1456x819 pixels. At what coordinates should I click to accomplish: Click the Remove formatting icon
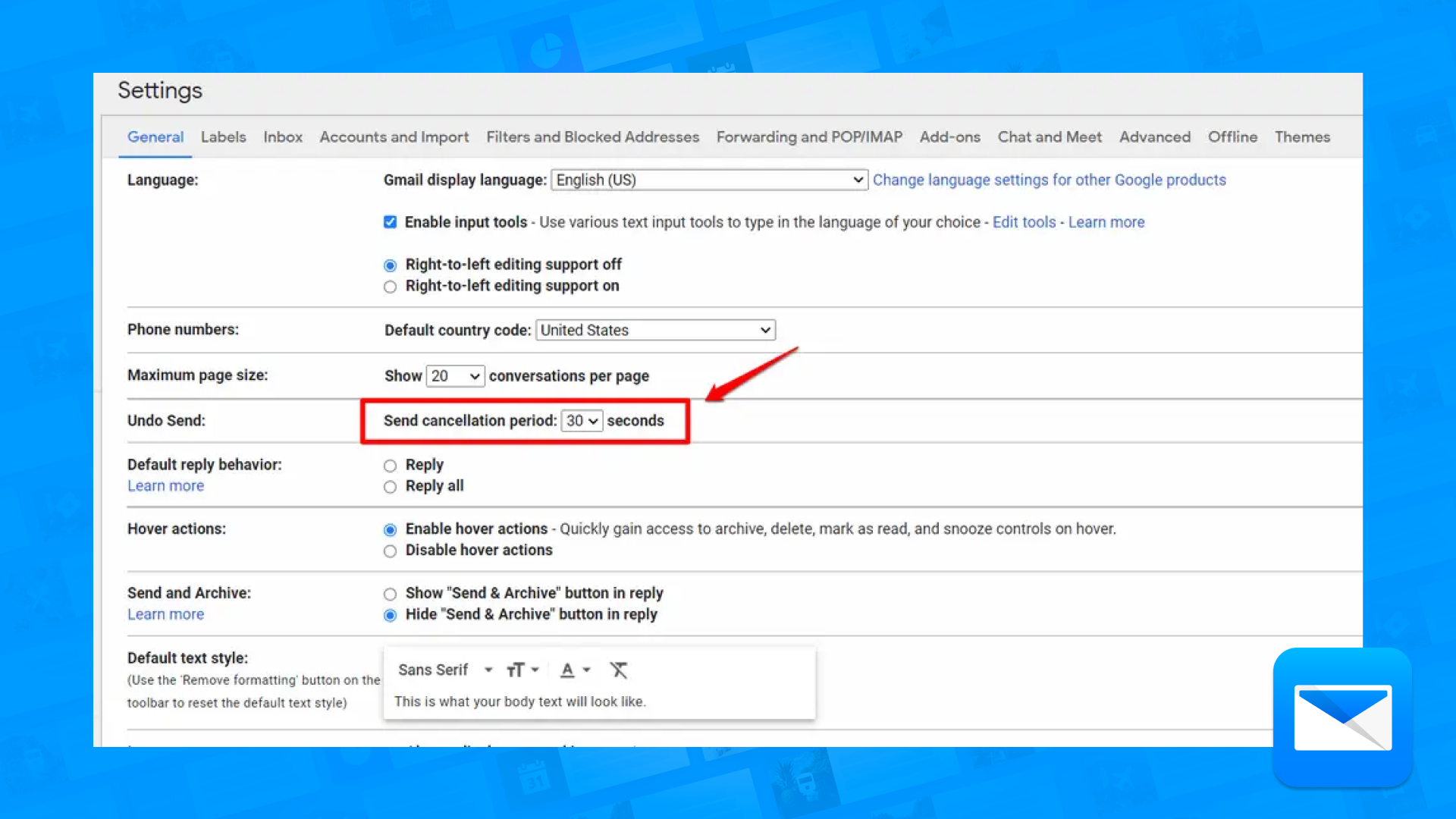click(619, 670)
